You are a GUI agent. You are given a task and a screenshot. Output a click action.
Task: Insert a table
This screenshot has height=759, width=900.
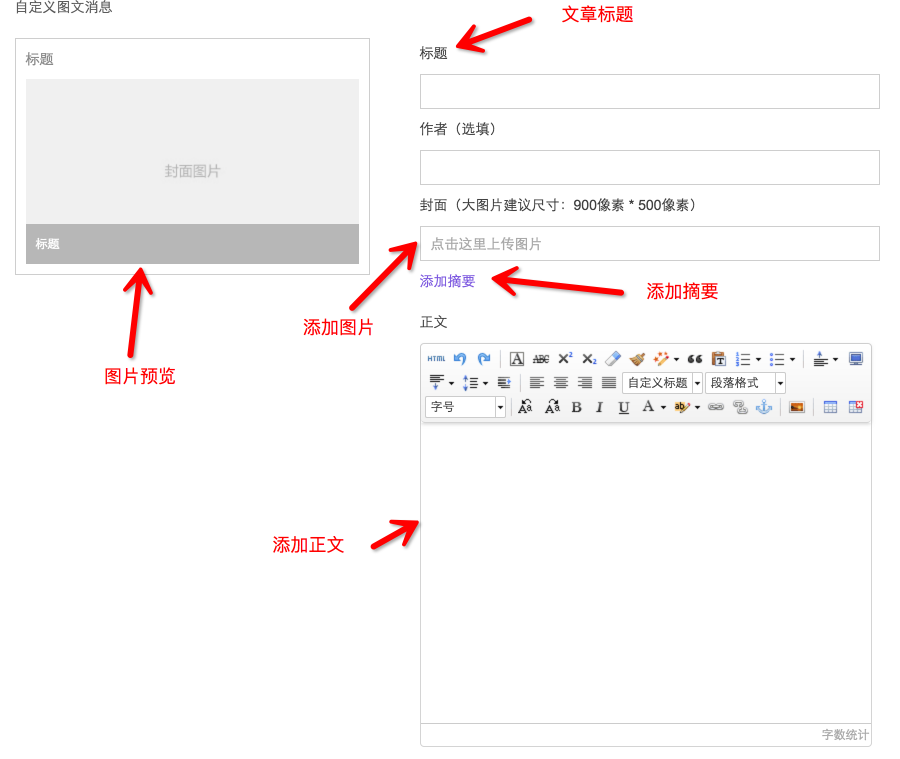pyautogui.click(x=830, y=407)
